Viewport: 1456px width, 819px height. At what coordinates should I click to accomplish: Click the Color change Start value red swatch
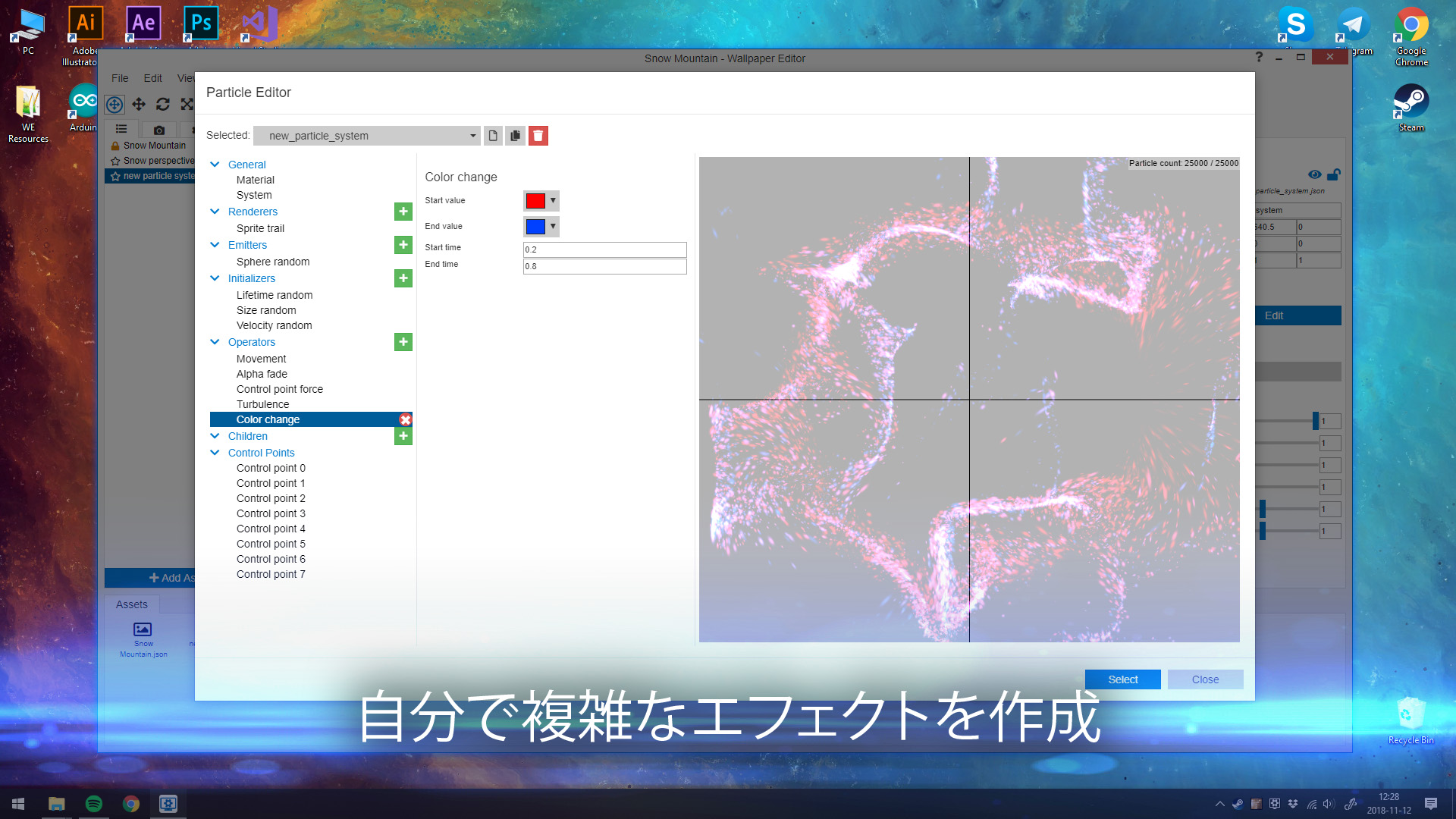pyautogui.click(x=536, y=200)
